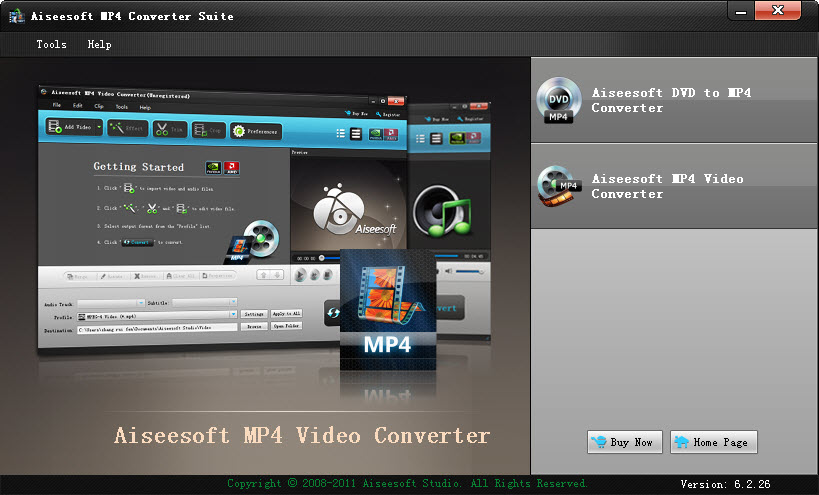The width and height of the screenshot is (819, 495).
Task: Minimize the MP4 Converter Suite window
Action: 741,10
